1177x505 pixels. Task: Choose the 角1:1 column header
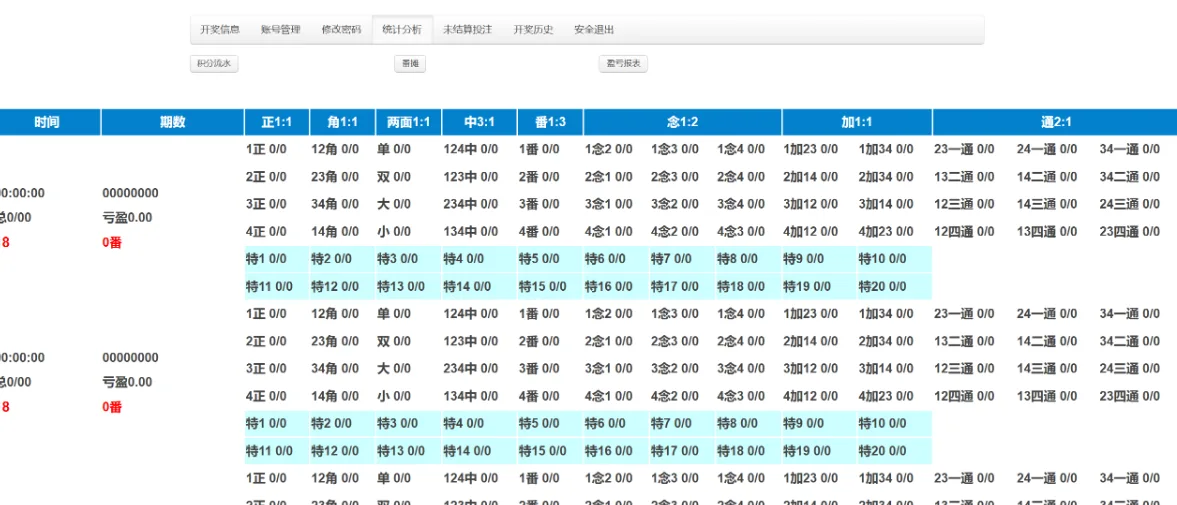(342, 123)
